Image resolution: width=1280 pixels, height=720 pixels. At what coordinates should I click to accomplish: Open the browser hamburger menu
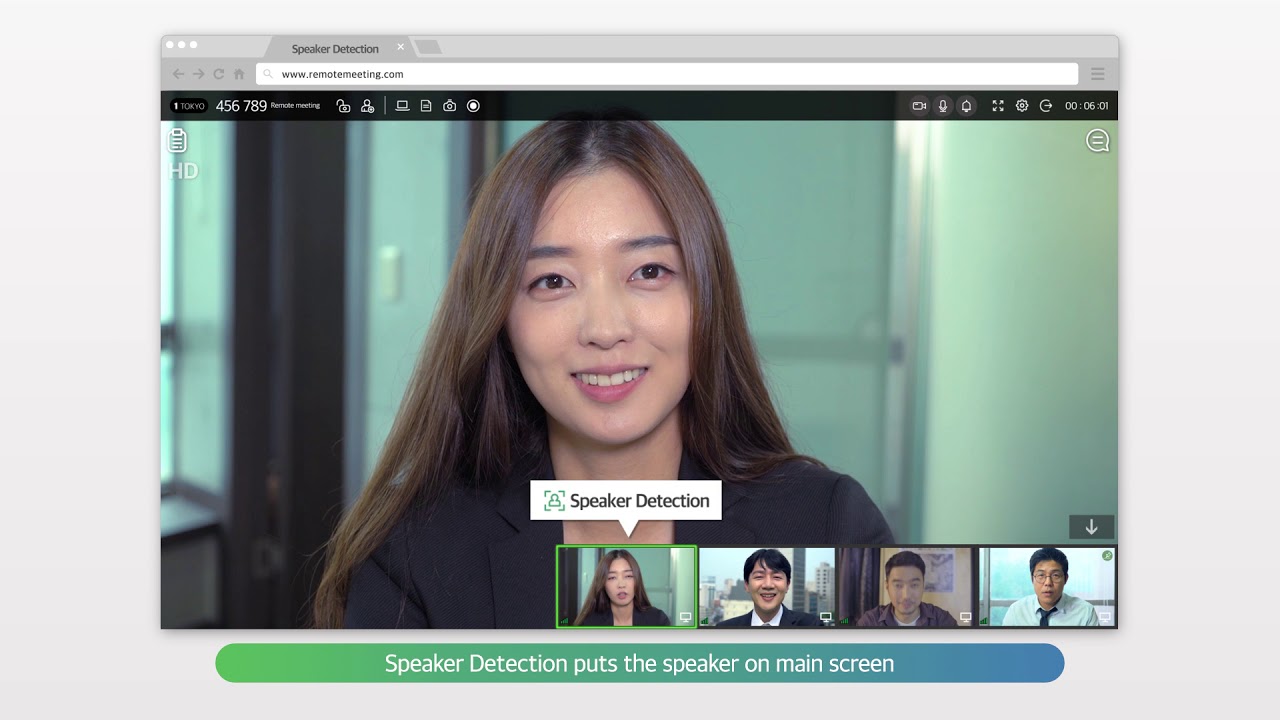1098,74
